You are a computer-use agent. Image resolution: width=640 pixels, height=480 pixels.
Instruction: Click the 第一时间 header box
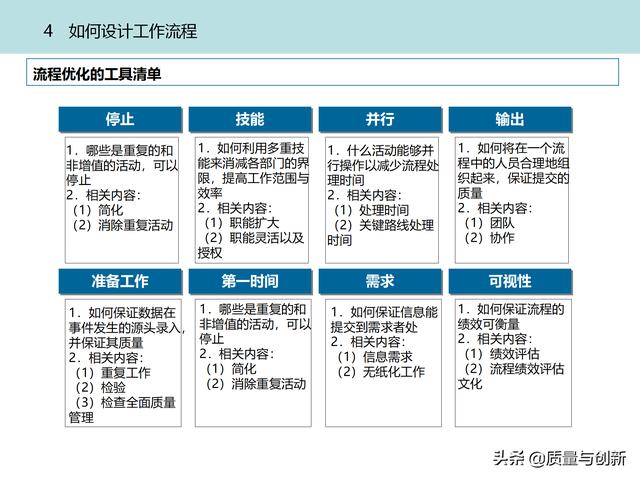[250, 281]
